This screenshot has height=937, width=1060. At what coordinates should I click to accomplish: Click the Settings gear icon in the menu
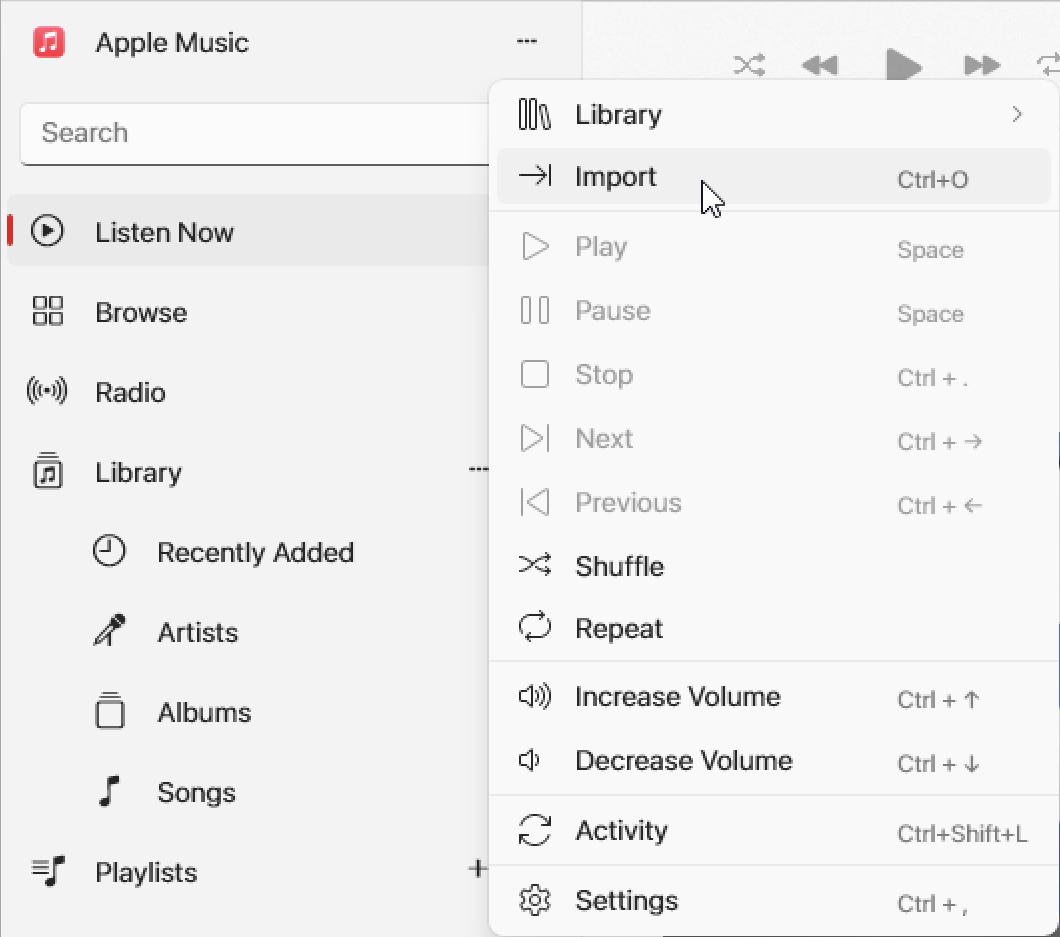535,900
